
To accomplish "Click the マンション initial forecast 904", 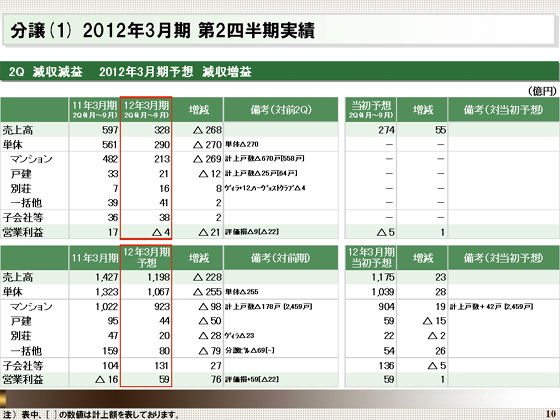I will pos(386,306).
